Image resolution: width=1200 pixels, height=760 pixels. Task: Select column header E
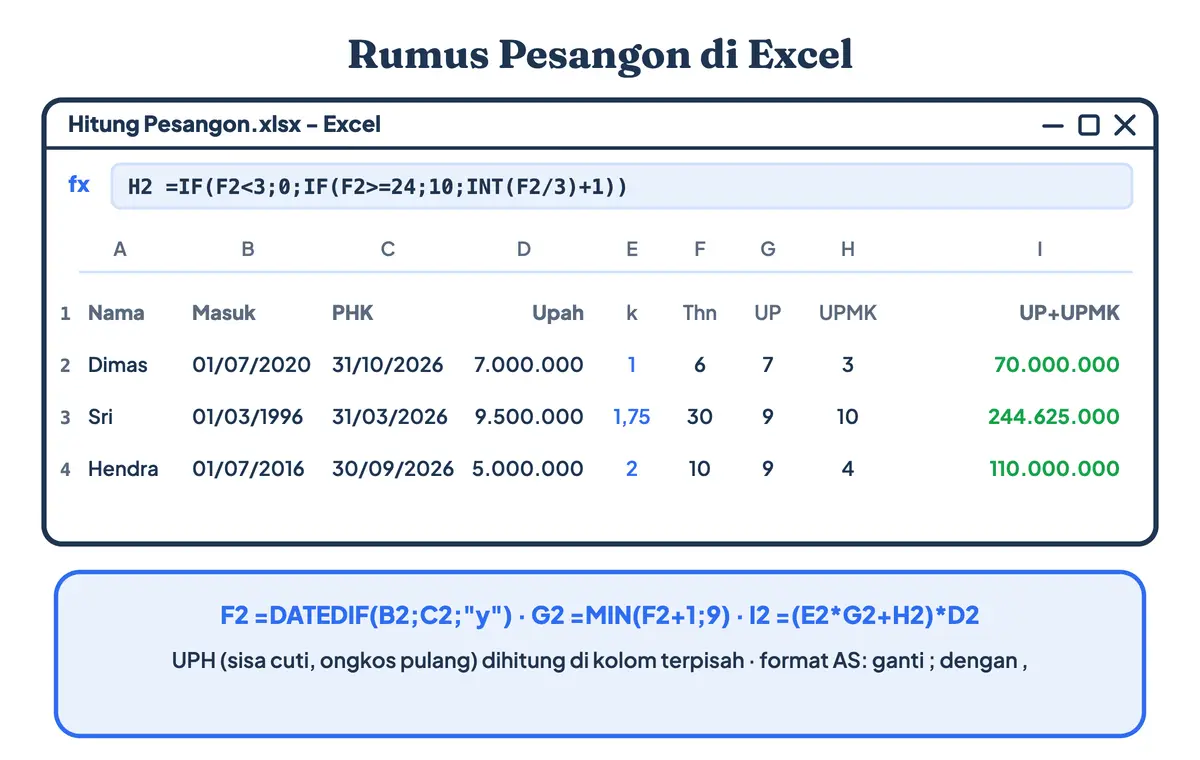tap(632, 250)
